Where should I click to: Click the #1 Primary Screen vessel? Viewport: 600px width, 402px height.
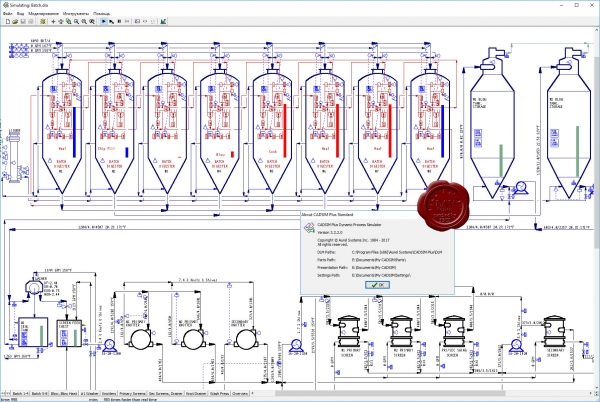(348, 332)
